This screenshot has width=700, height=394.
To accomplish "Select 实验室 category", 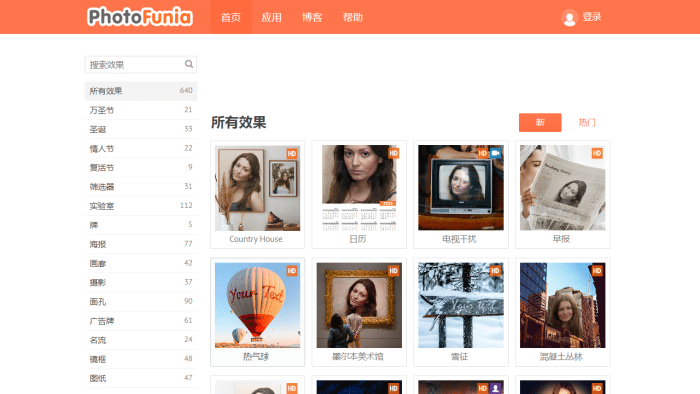I will [x=141, y=206].
